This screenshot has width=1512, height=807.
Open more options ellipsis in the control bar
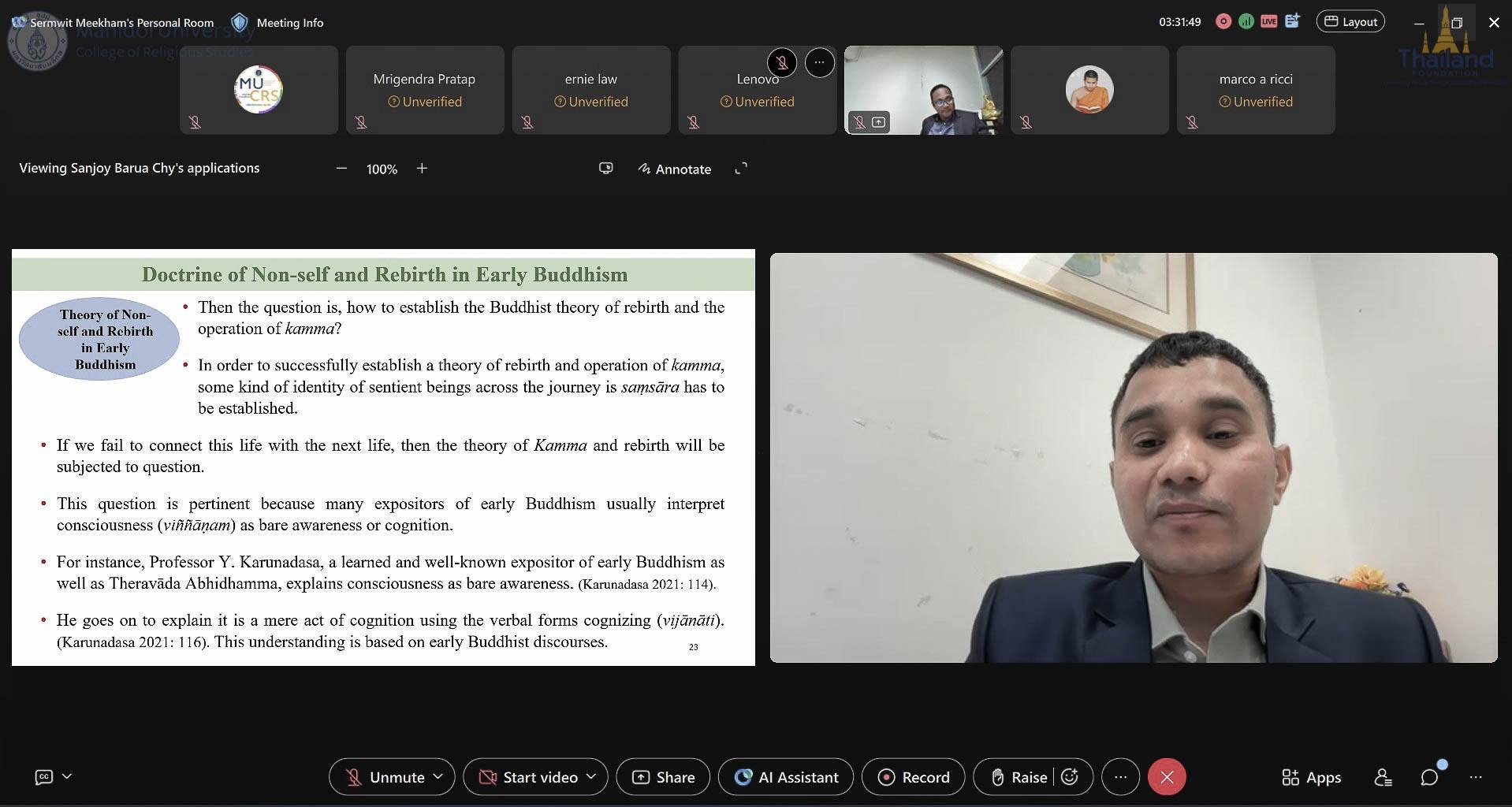tap(1120, 777)
